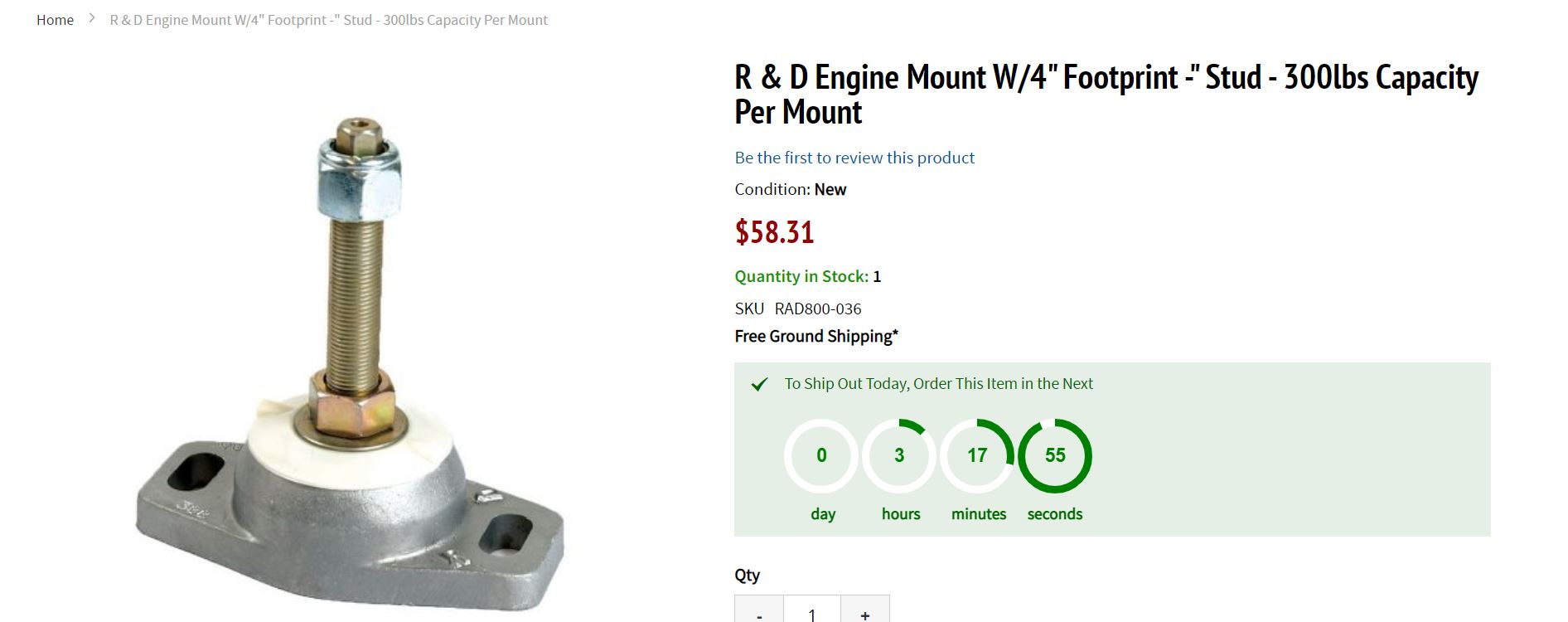This screenshot has width=1568, height=622.
Task: Click the Home breadcrumb link
Action: 55,20
